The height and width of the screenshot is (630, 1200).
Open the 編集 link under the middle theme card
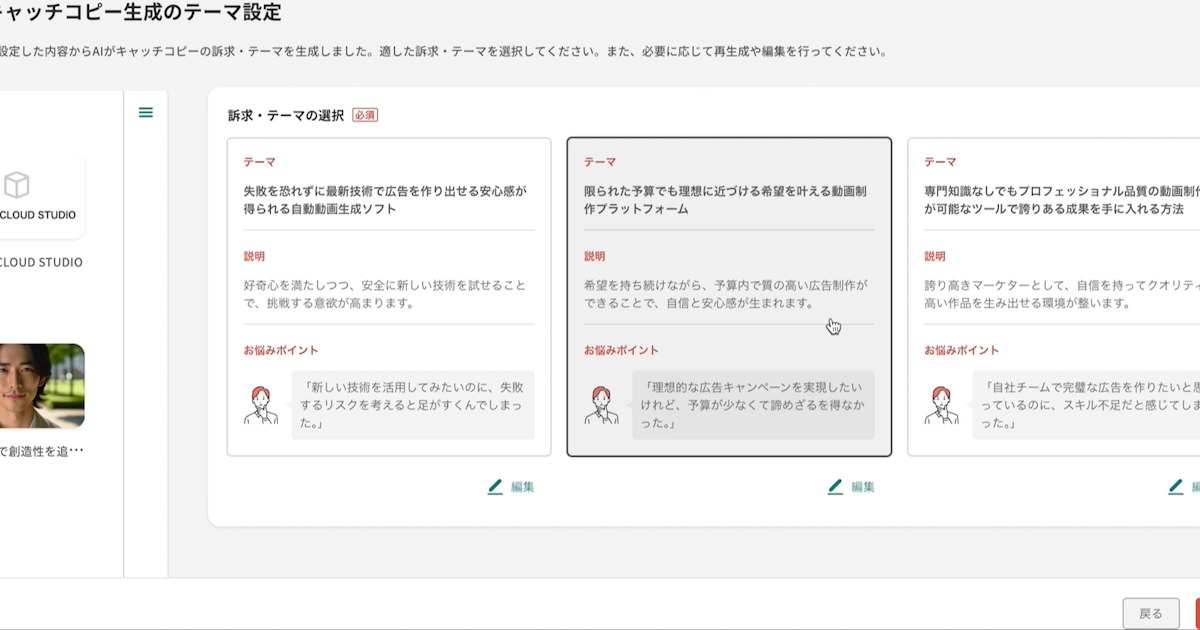tap(862, 487)
